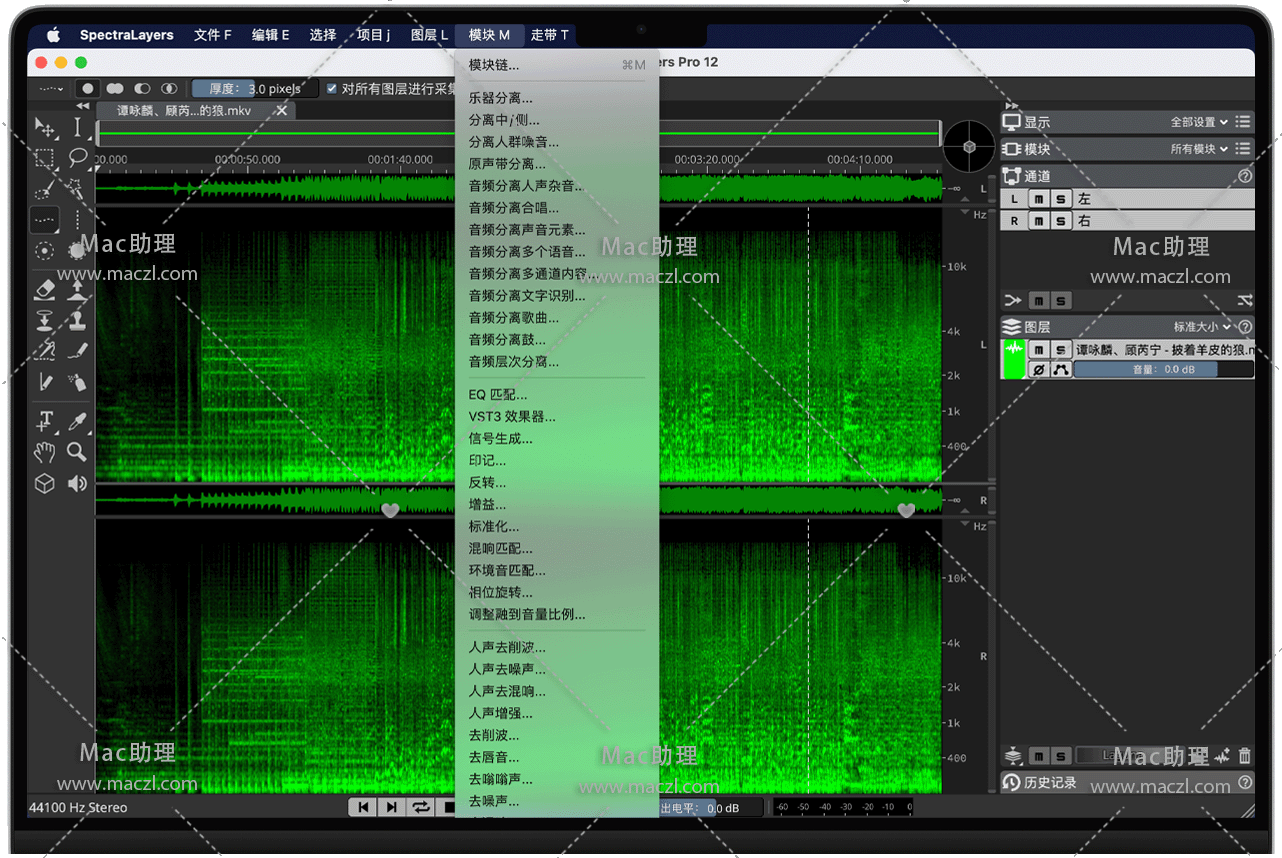Open the 标准大小 layer size dropdown
Viewport: 1282px width, 858px height.
1201,327
